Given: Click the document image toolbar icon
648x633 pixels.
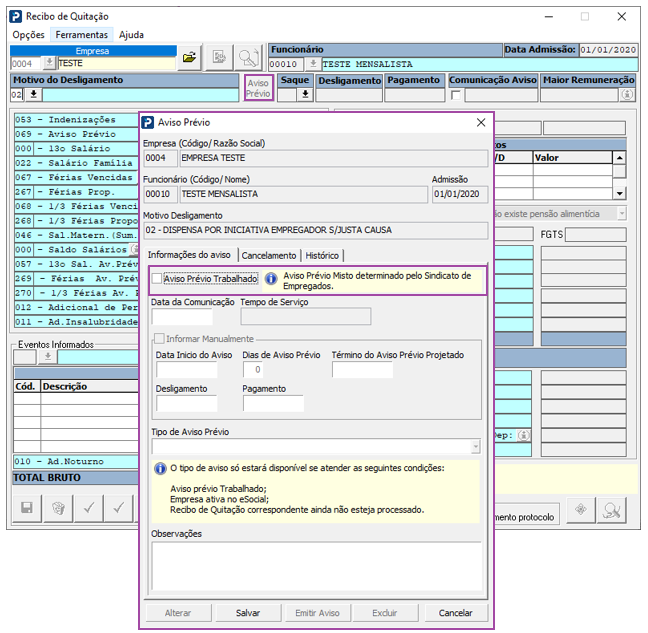Looking at the screenshot, I should (219, 57).
